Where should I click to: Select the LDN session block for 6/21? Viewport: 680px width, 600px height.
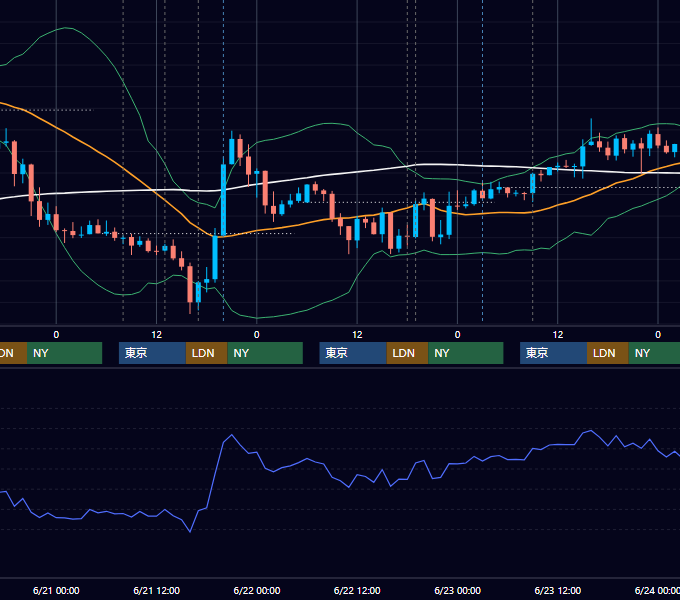[x=206, y=353]
